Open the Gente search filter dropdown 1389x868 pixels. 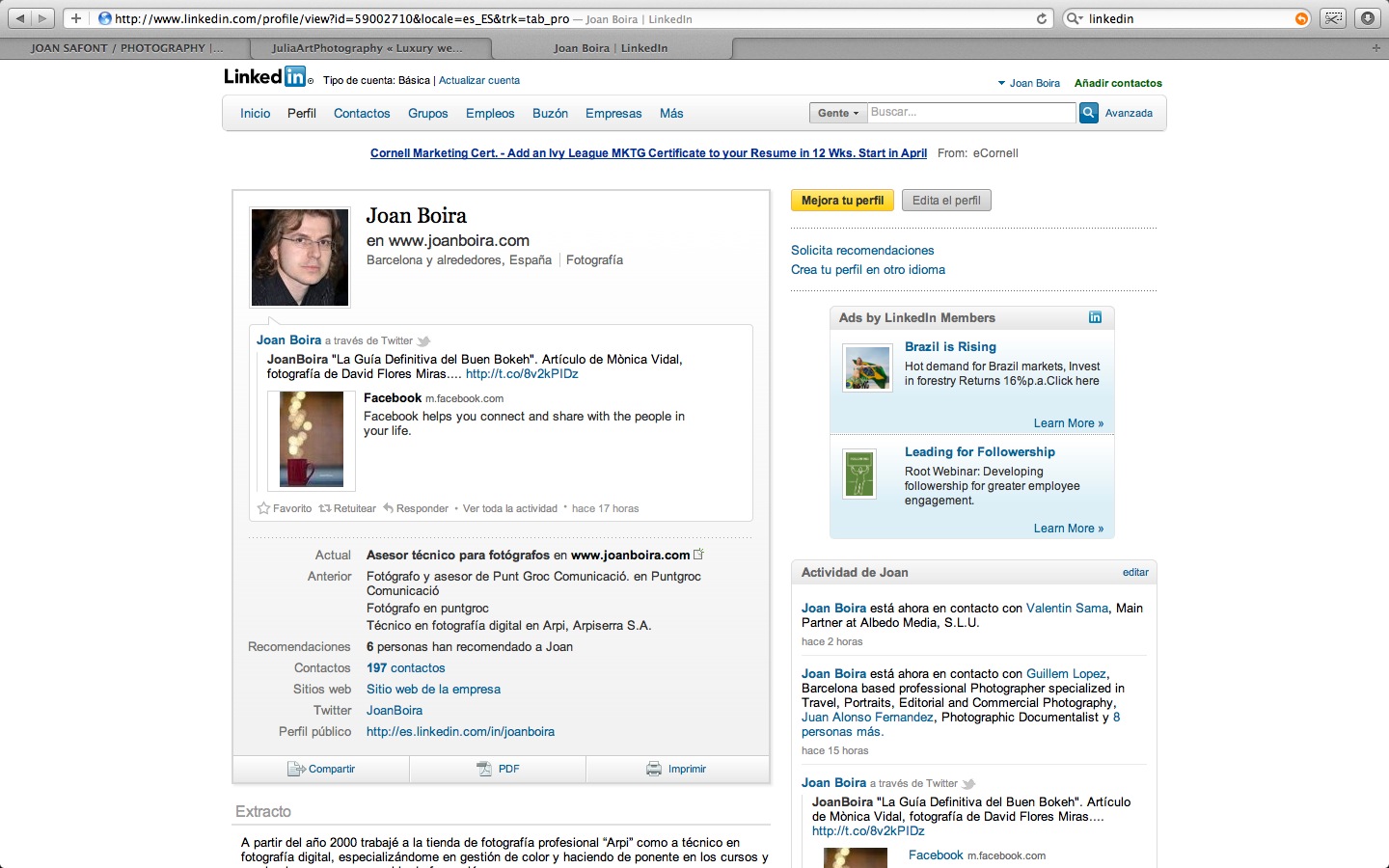point(838,113)
